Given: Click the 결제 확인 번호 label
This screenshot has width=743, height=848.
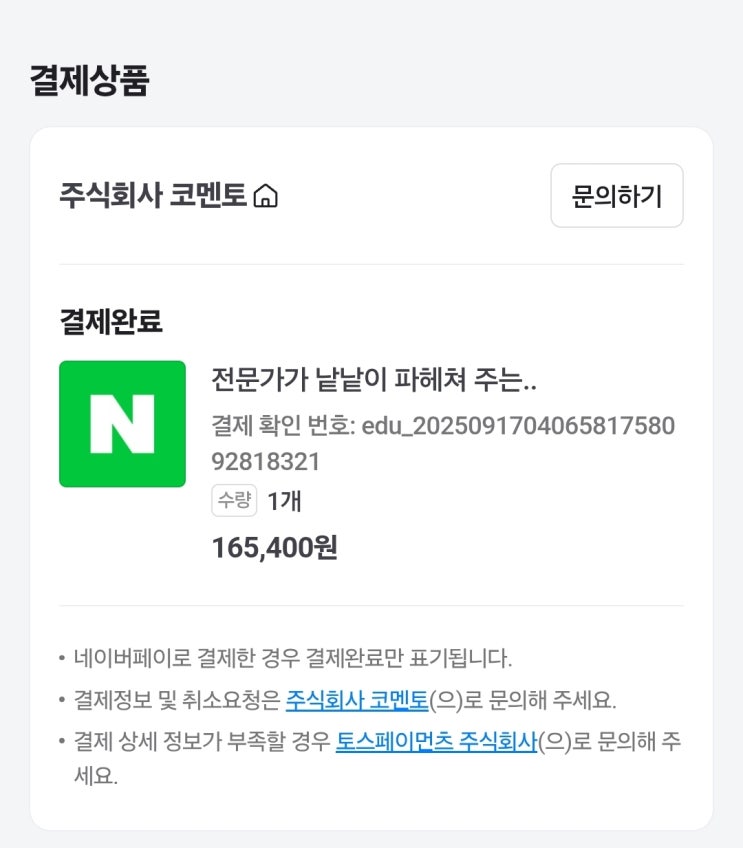Looking at the screenshot, I should coord(283,426).
